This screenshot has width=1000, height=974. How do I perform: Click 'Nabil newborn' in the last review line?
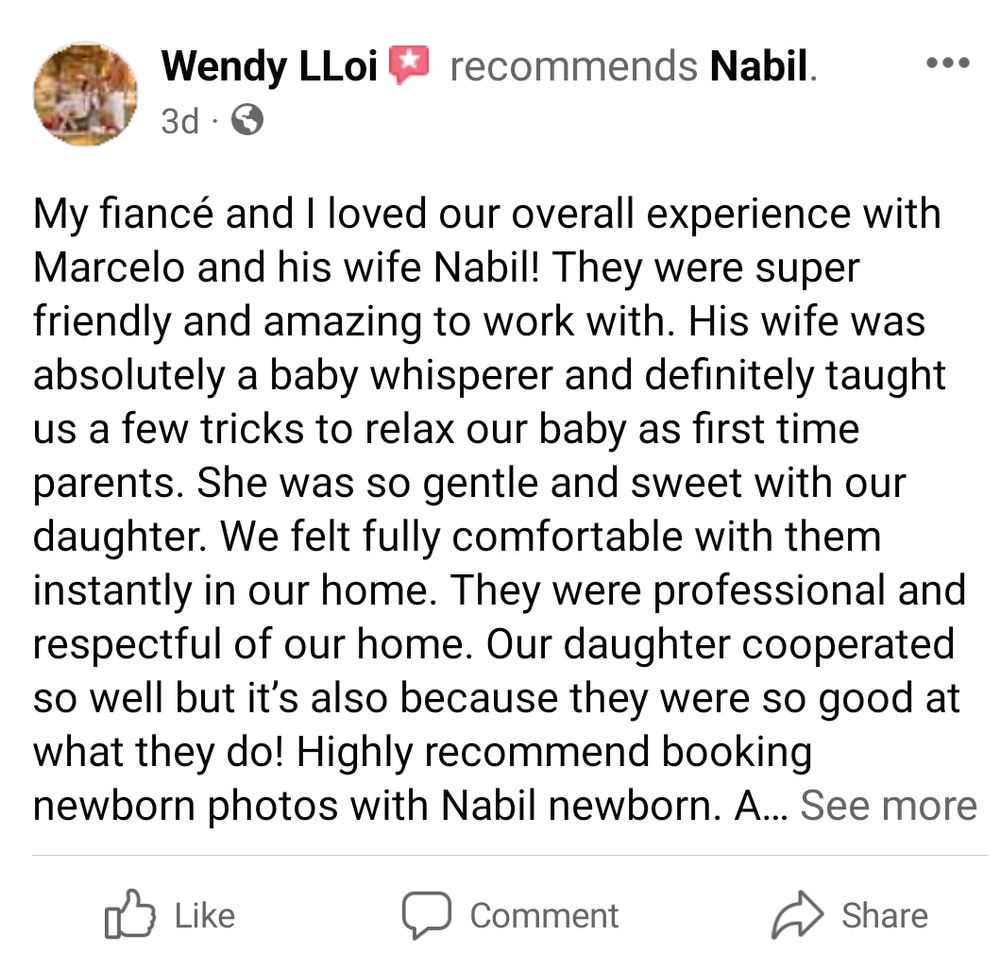(x=576, y=805)
